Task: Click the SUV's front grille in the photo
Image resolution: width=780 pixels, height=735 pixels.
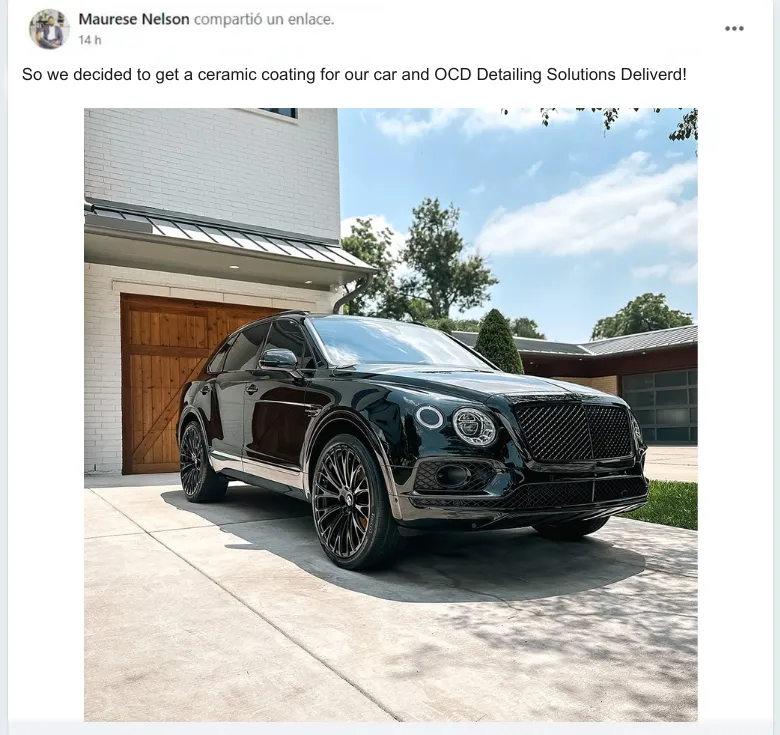Action: (x=574, y=432)
